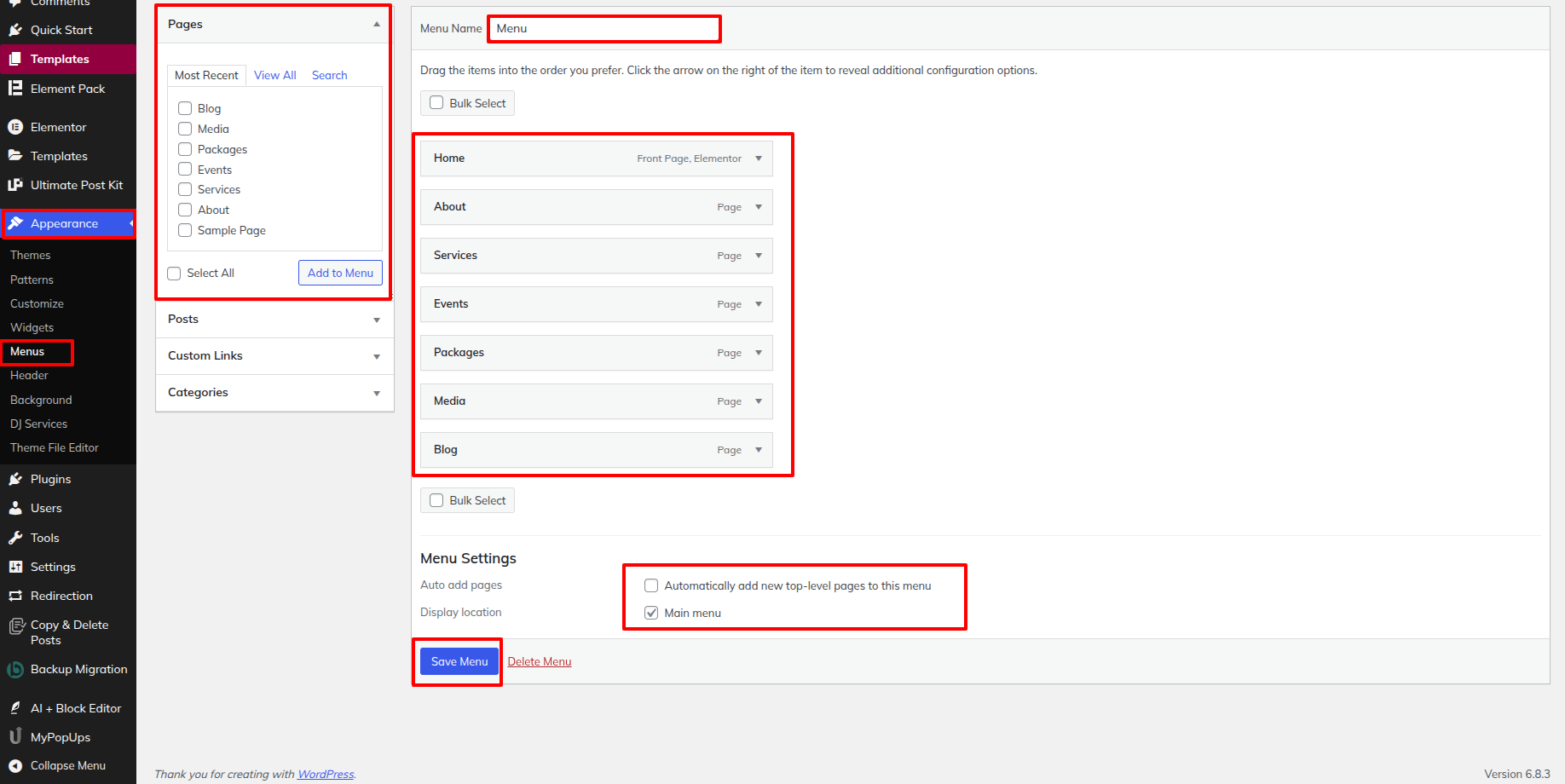This screenshot has height=784, width=1565.
Task: Click the Collapse Menu arrow icon
Action: [15, 765]
